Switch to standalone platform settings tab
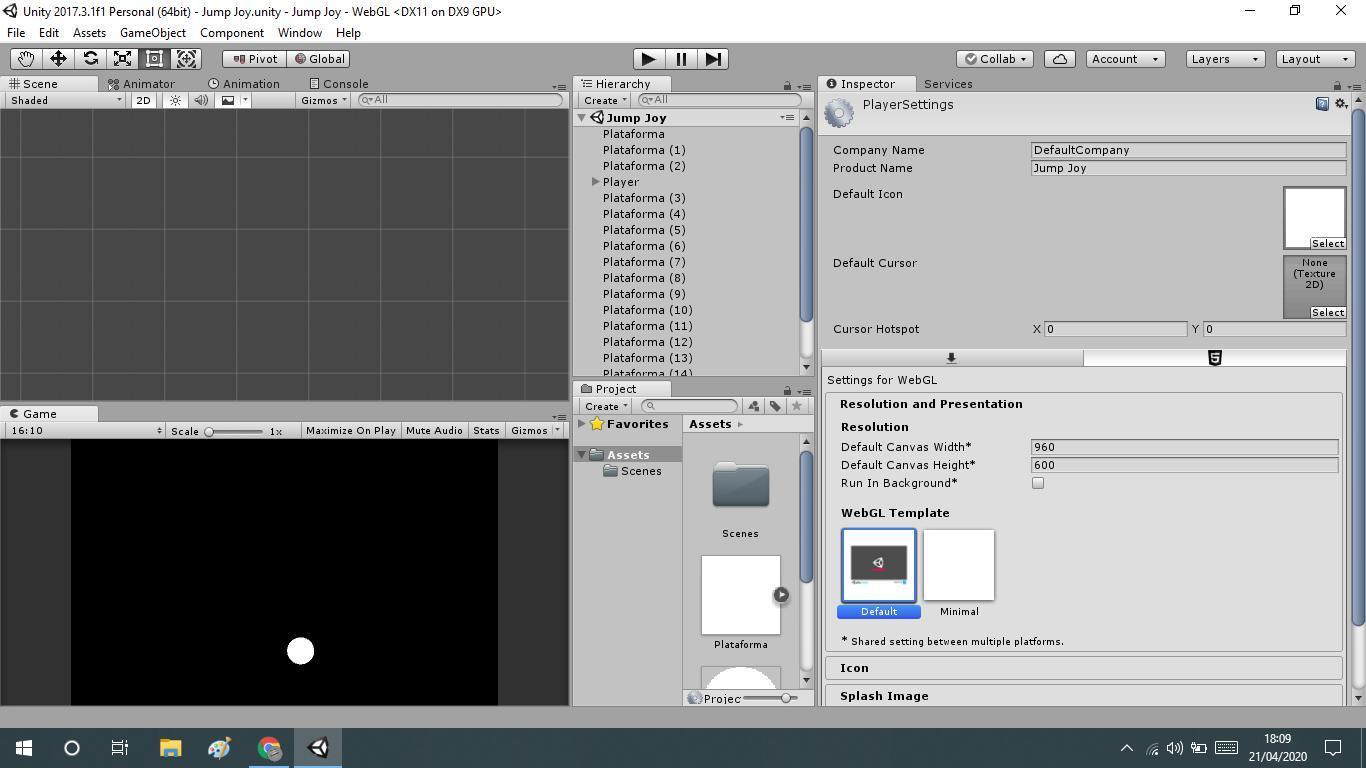Viewport: 1366px width, 768px height. coord(952,358)
